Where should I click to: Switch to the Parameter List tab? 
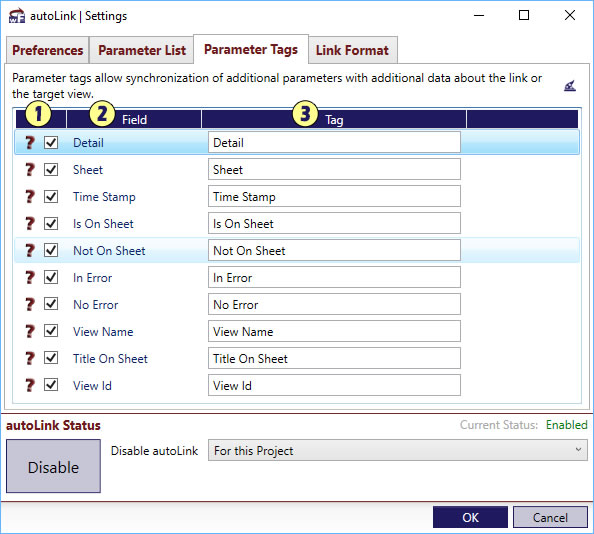[x=142, y=50]
